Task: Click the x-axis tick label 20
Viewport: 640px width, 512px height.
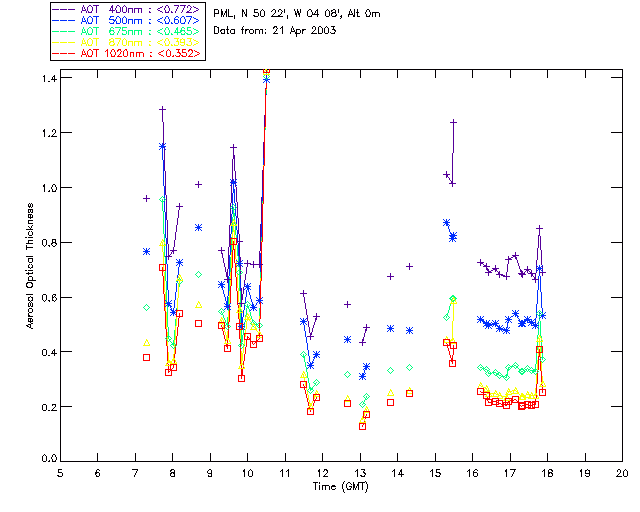Action: [622, 473]
